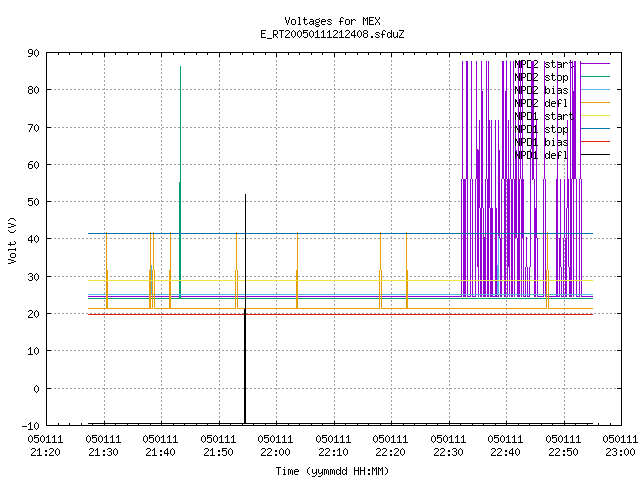640x480 pixels.
Task: Click the time tick label 22:00
Action: (x=276, y=453)
